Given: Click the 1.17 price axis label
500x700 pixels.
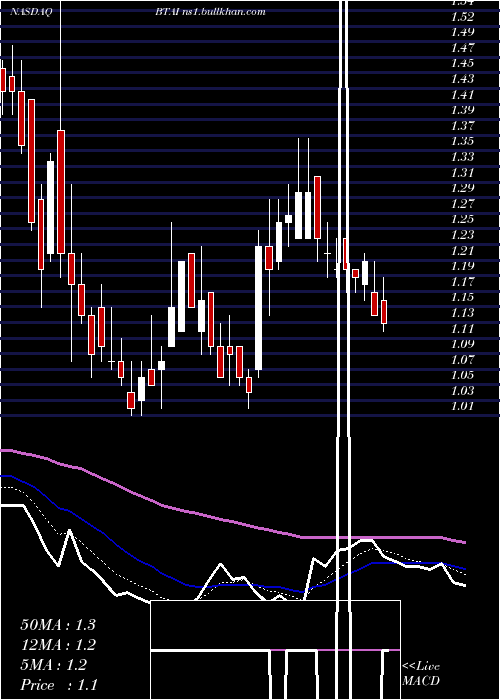Looking at the screenshot, I should [462, 282].
